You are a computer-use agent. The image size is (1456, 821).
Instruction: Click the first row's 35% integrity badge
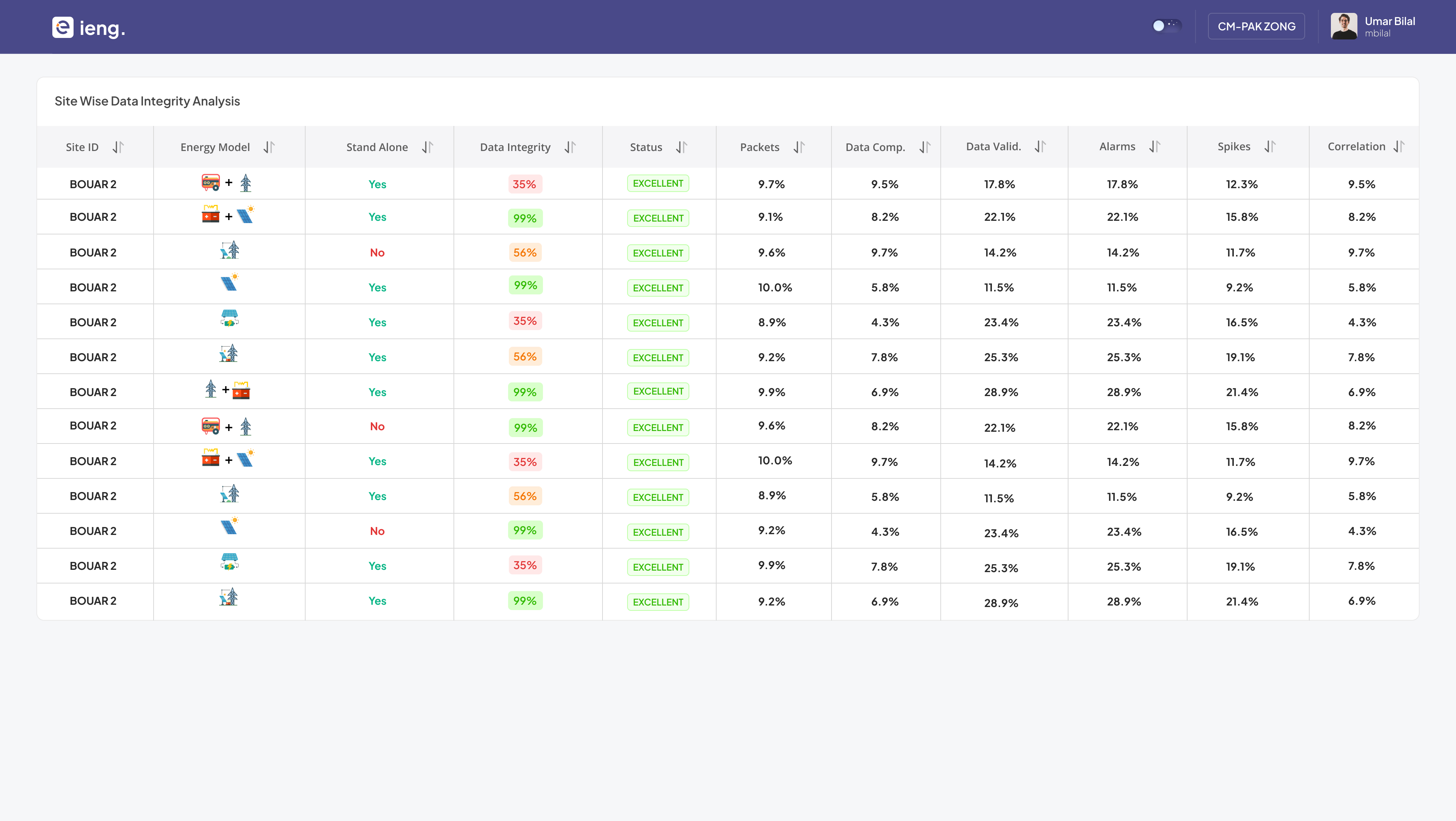coord(524,184)
